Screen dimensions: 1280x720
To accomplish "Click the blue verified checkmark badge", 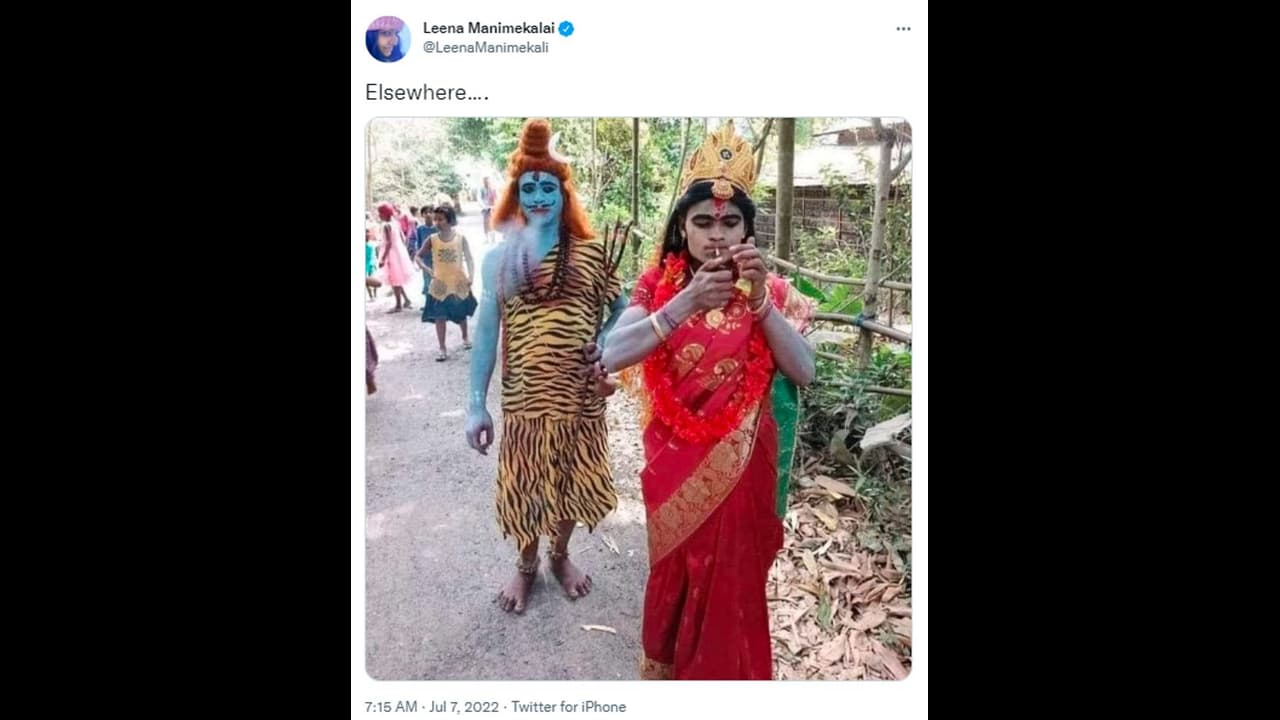I will pyautogui.click(x=566, y=29).
